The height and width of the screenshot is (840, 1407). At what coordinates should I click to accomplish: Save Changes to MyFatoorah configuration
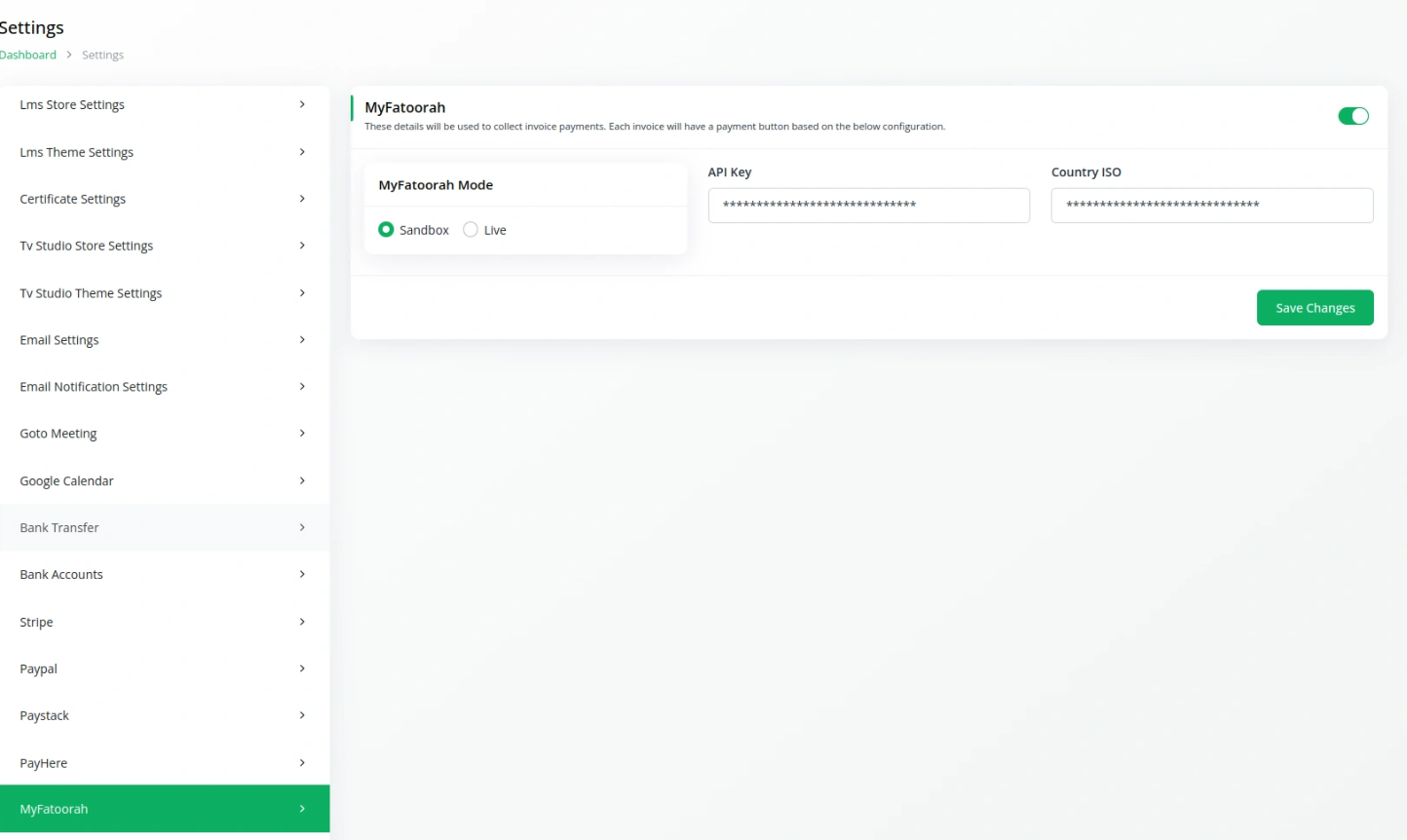coord(1314,308)
